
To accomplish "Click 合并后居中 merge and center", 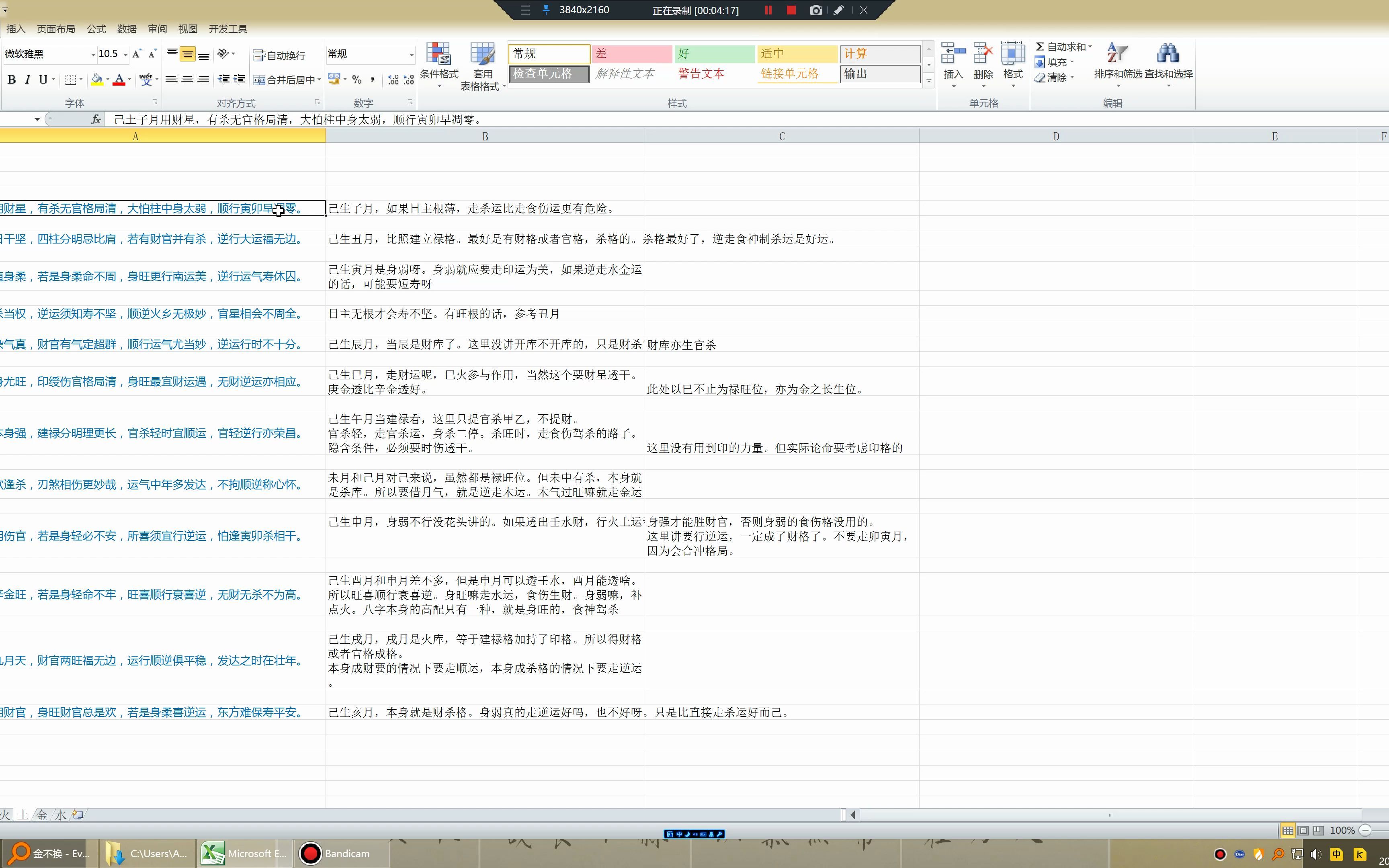I will tap(284, 80).
